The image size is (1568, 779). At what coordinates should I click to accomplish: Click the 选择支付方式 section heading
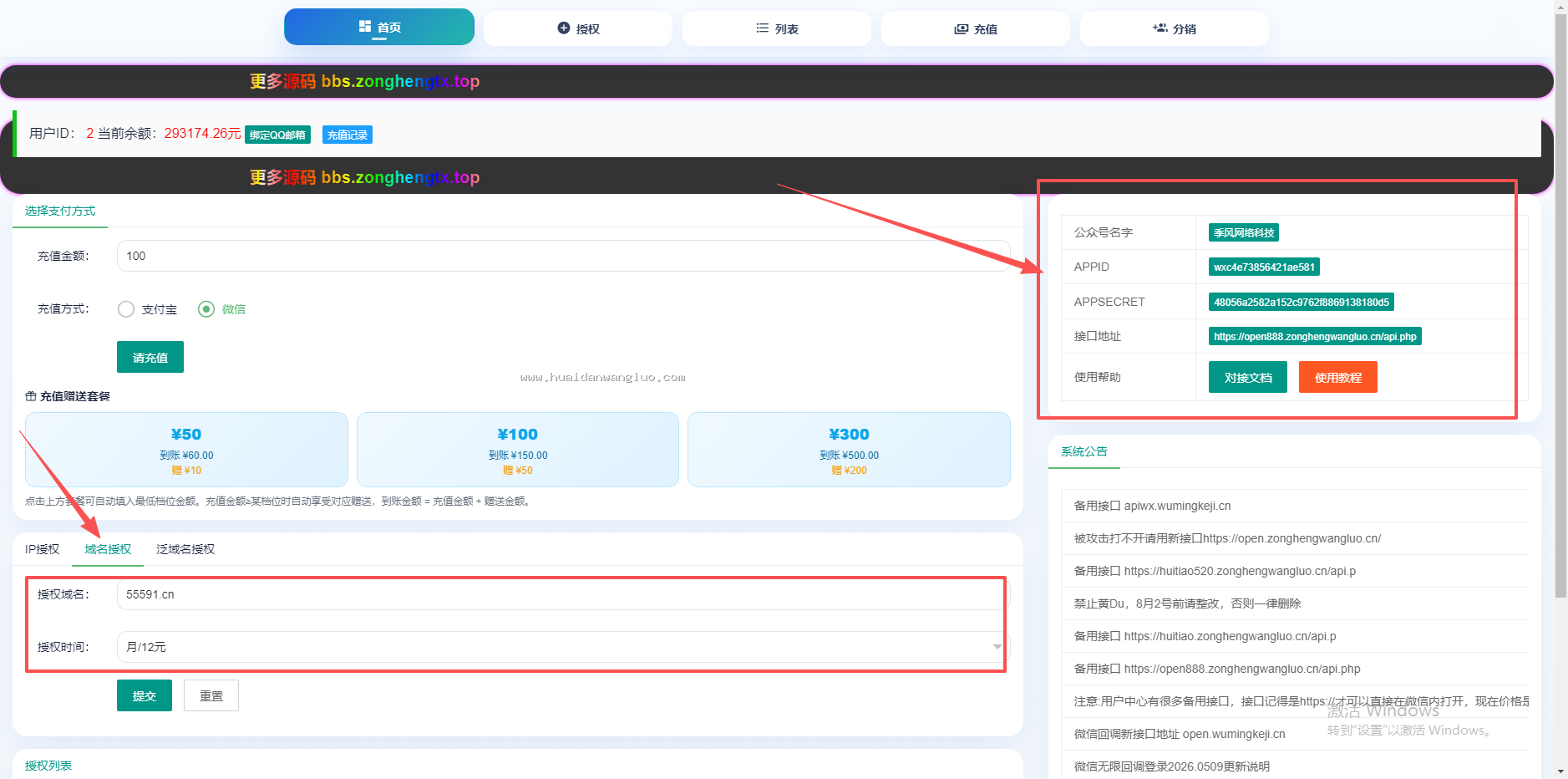tap(60, 211)
